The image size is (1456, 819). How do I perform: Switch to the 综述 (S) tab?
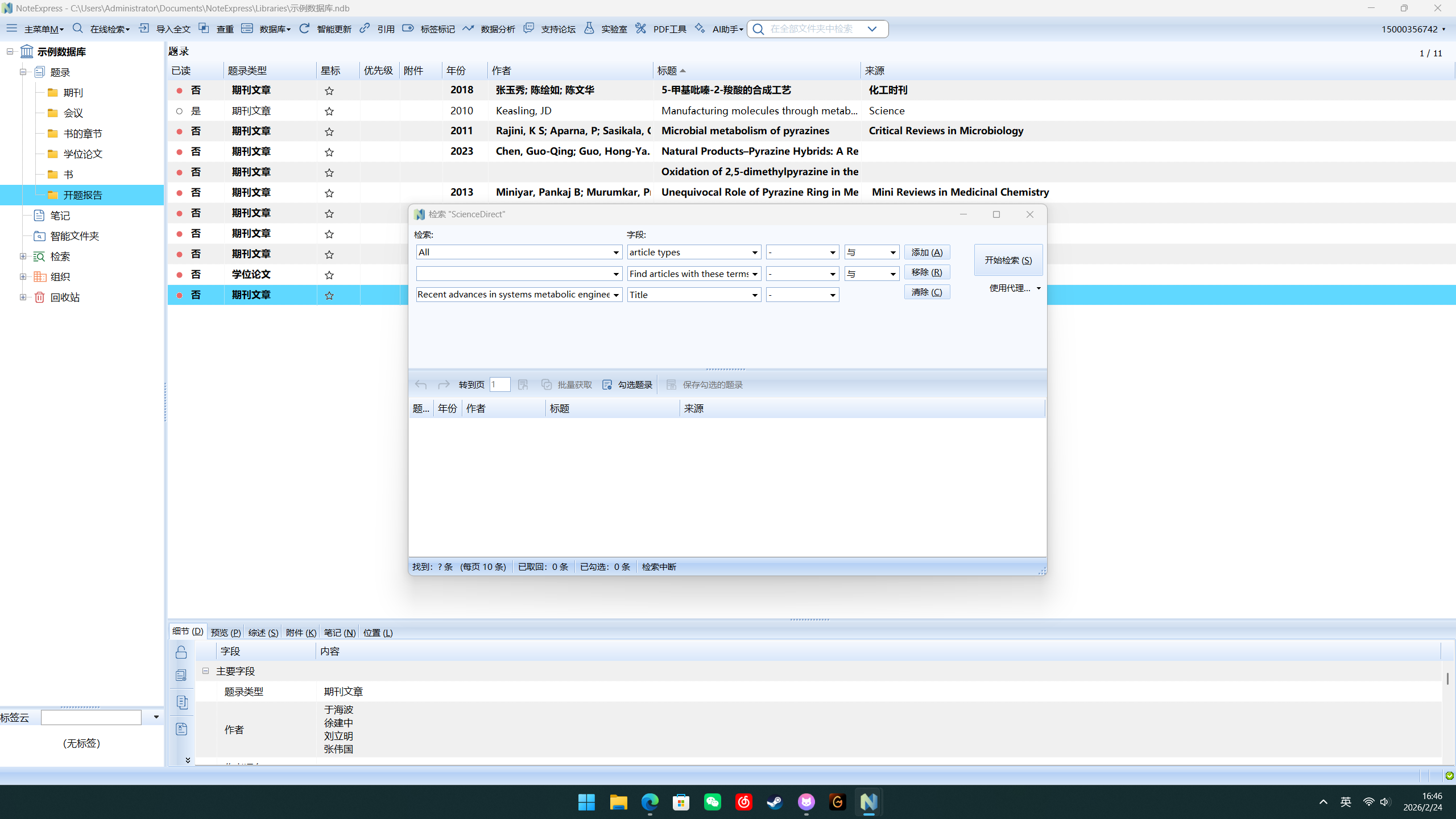tap(263, 632)
